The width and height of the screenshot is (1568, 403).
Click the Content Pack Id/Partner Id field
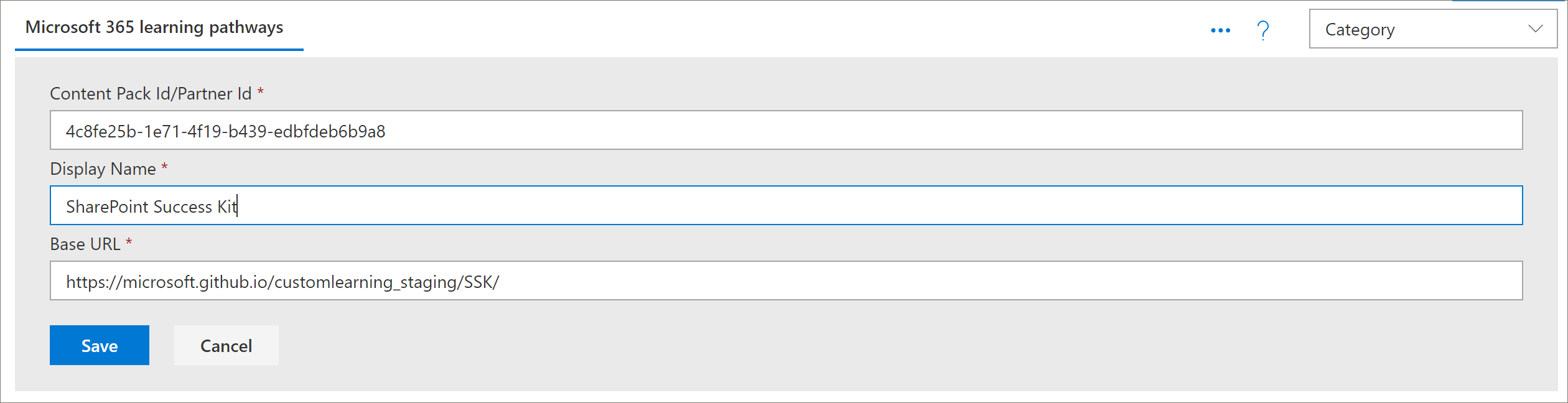pyautogui.click(x=498, y=131)
